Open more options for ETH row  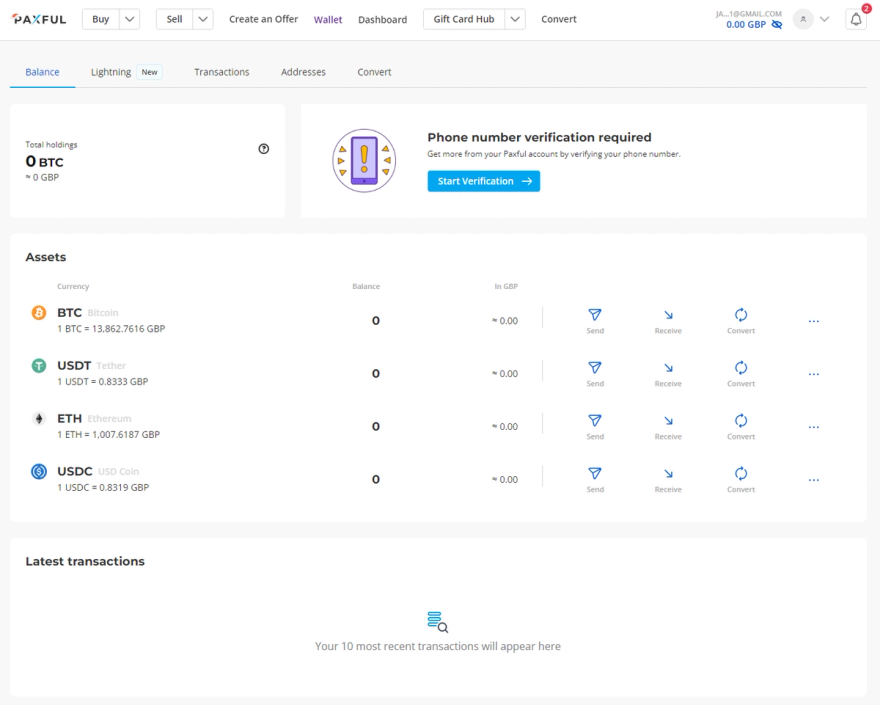(x=814, y=427)
